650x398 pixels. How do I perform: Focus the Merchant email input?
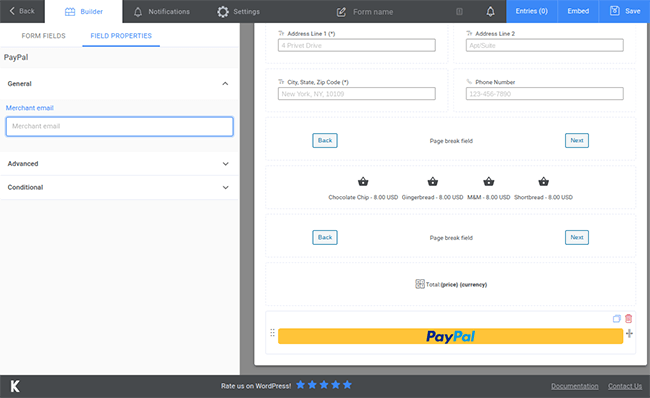pyautogui.click(x=119, y=126)
